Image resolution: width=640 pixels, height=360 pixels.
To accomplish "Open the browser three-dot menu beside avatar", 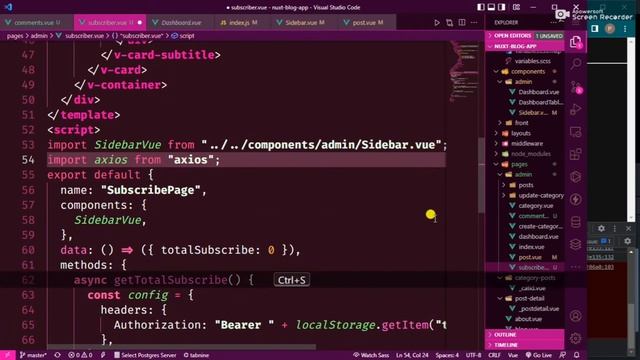I will [x=625, y=29].
